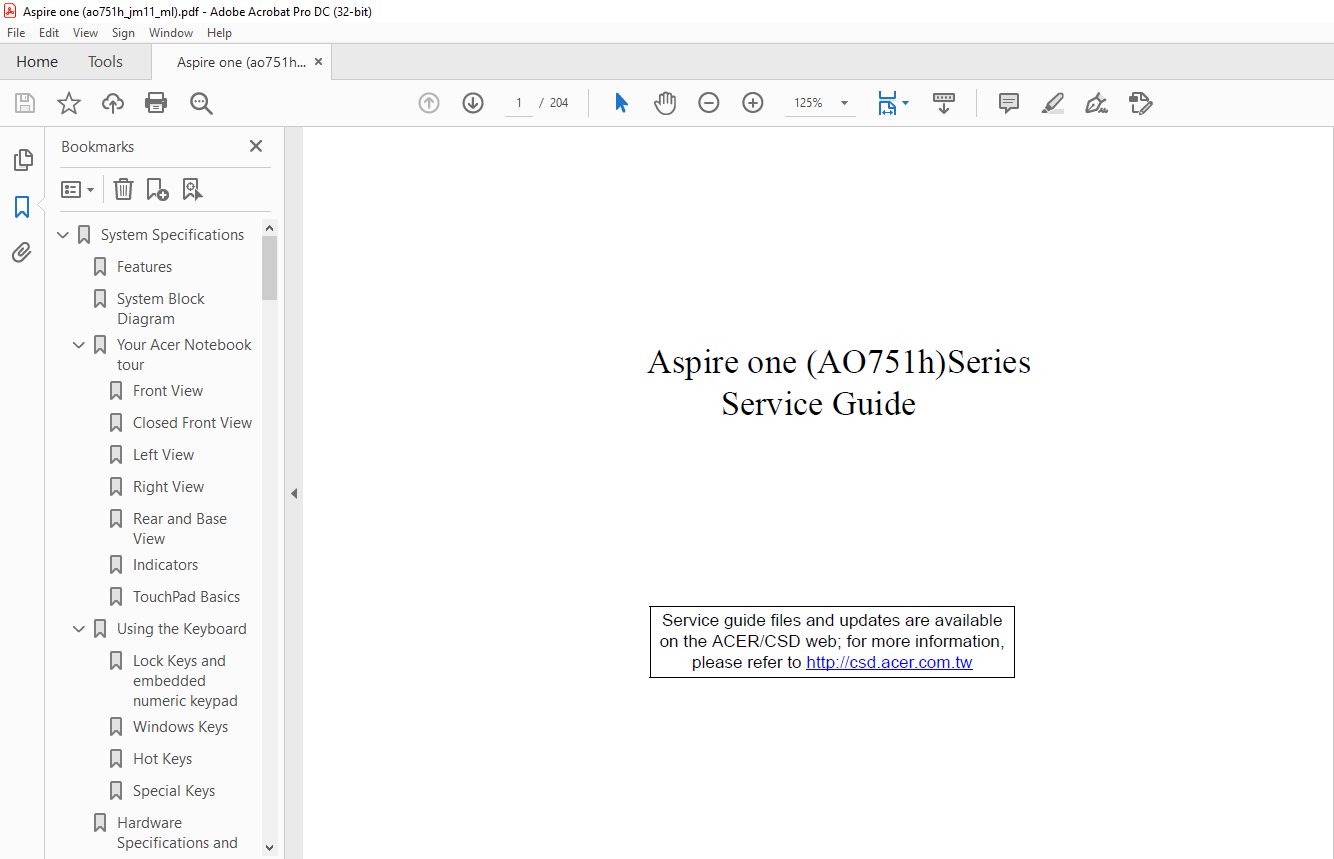Open the Windows Keys bookmark
Image resolution: width=1334 pixels, height=859 pixels.
click(180, 727)
